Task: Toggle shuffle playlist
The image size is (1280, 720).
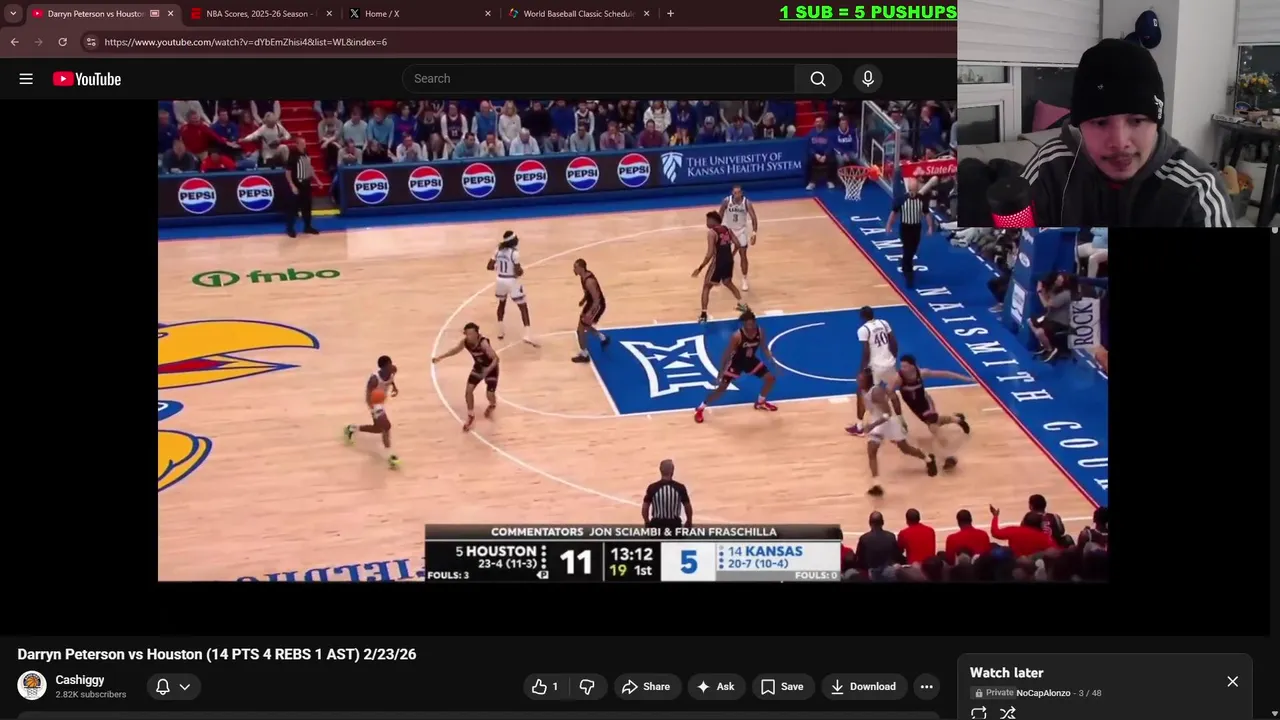Action: (1008, 713)
